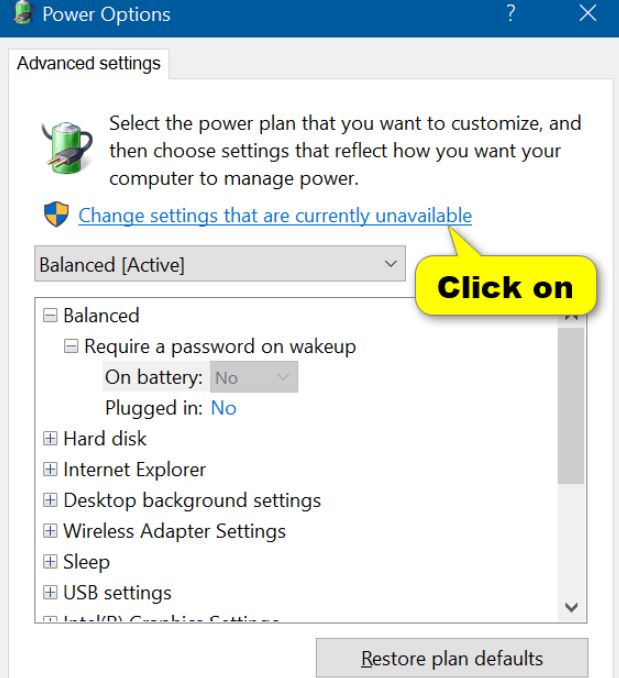This screenshot has height=678, width=619.
Task: Collapse Require a password on wakeup
Action: (71, 347)
